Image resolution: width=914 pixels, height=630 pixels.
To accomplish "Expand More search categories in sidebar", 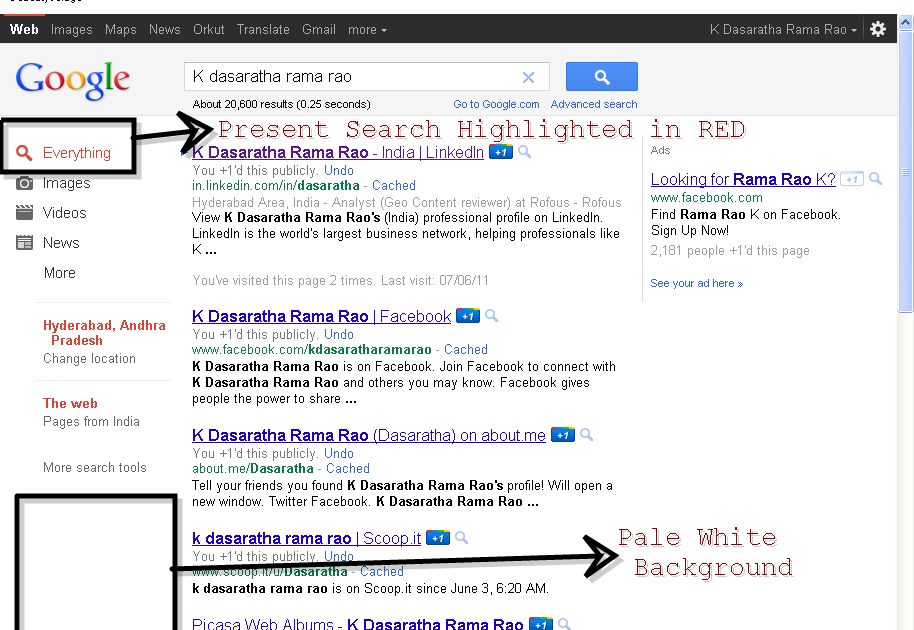I will (x=59, y=273).
